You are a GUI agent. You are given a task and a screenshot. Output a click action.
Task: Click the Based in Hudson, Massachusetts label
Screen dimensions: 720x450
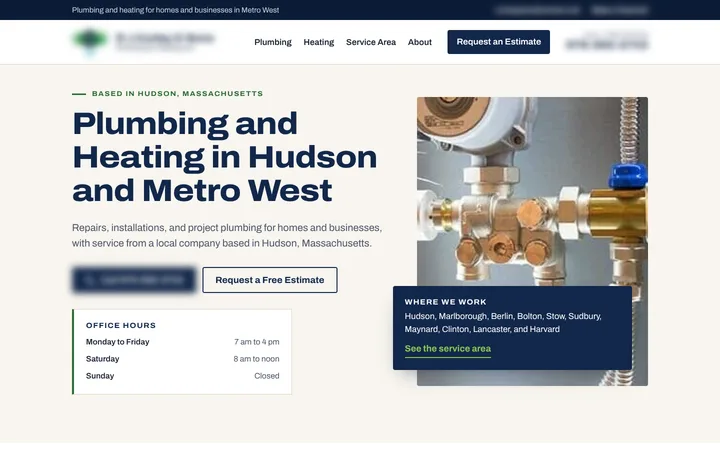(177, 94)
